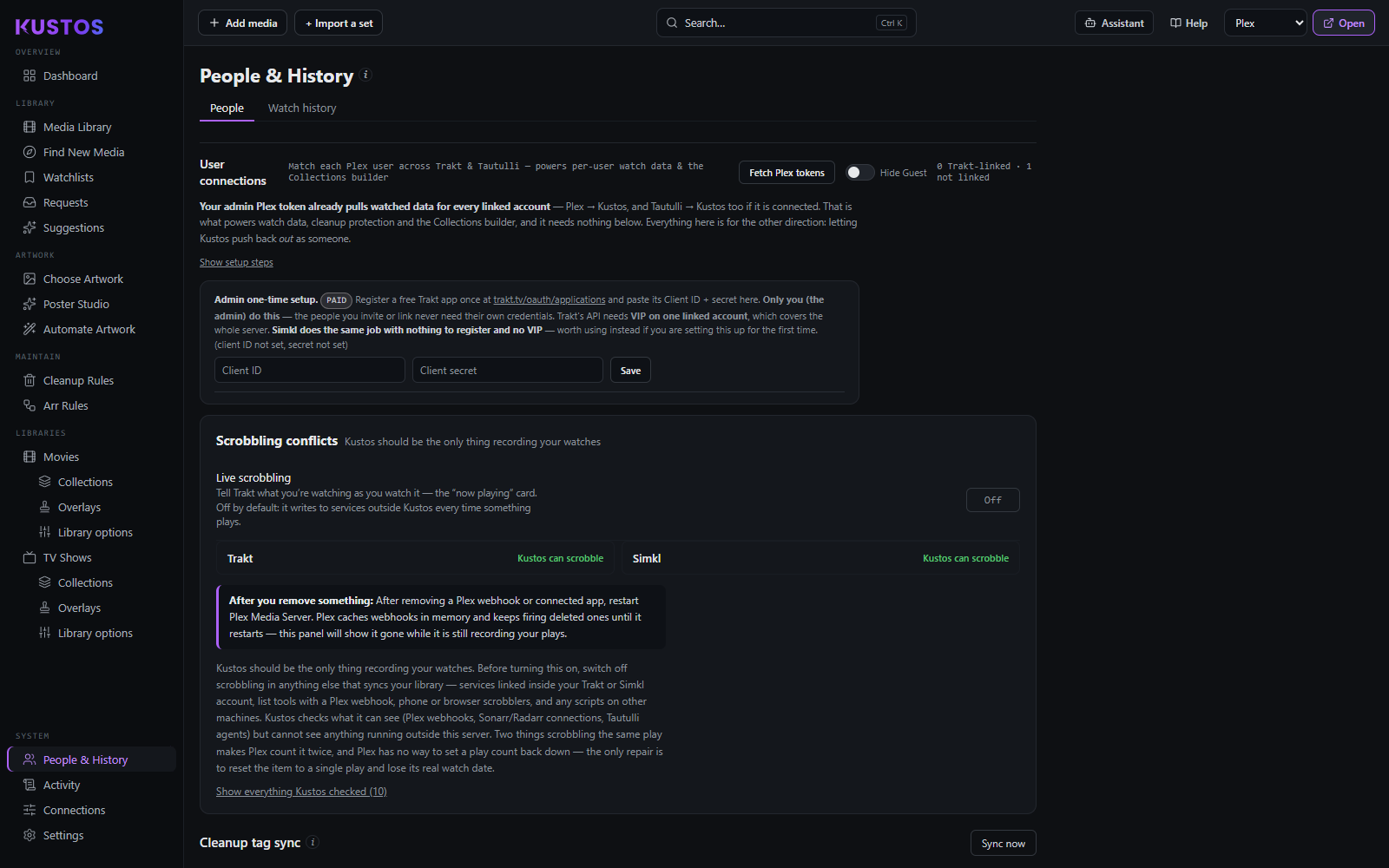Viewport: 1389px width, 868px height.
Task: Click the Media Library film icon
Action: tap(30, 127)
